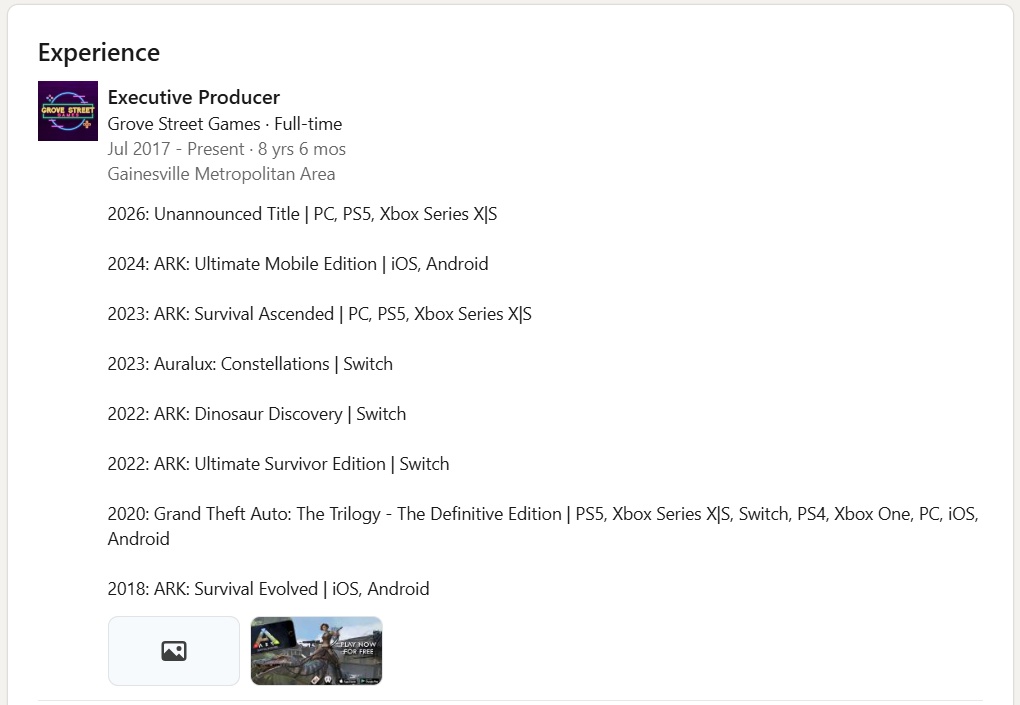Click the App Store badge in ARK thumbnail
This screenshot has height=705, width=1020.
347,679
